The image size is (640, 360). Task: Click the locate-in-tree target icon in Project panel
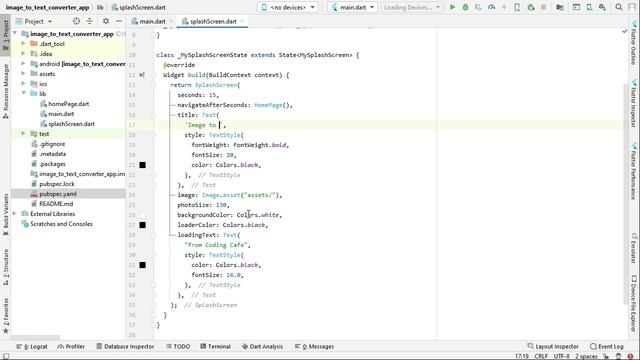[76, 21]
